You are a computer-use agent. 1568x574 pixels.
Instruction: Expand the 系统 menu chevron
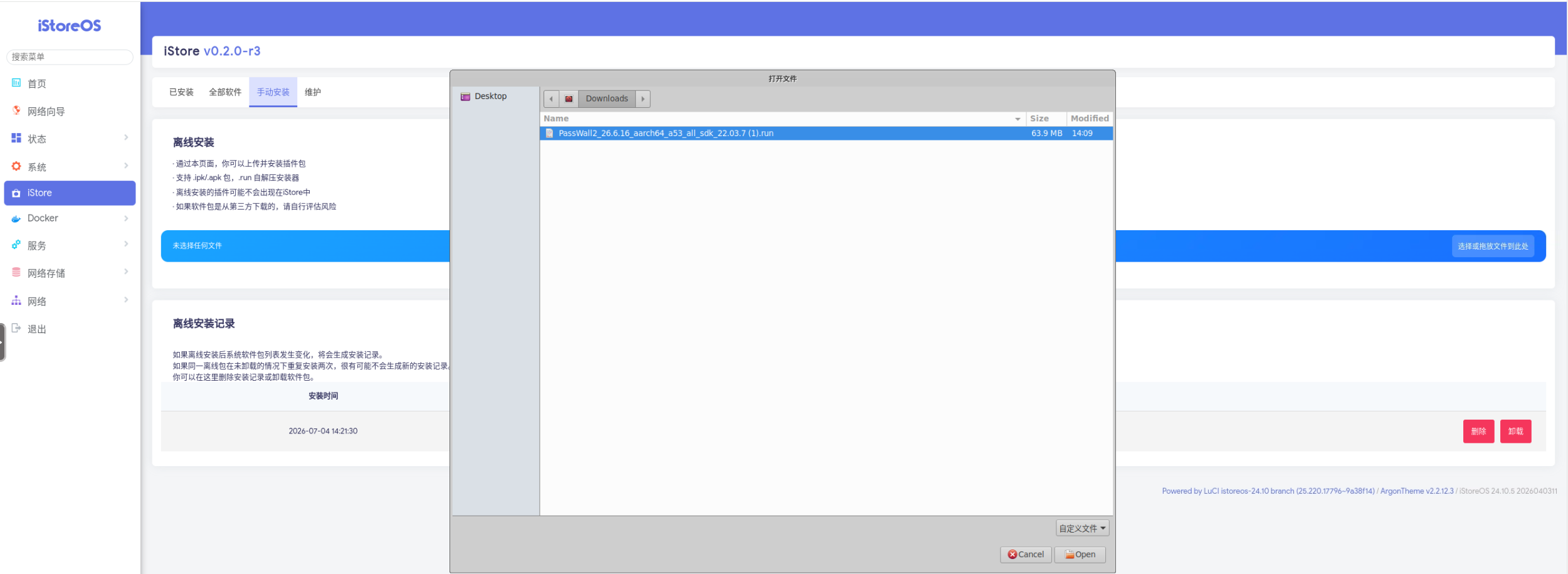pyautogui.click(x=126, y=166)
